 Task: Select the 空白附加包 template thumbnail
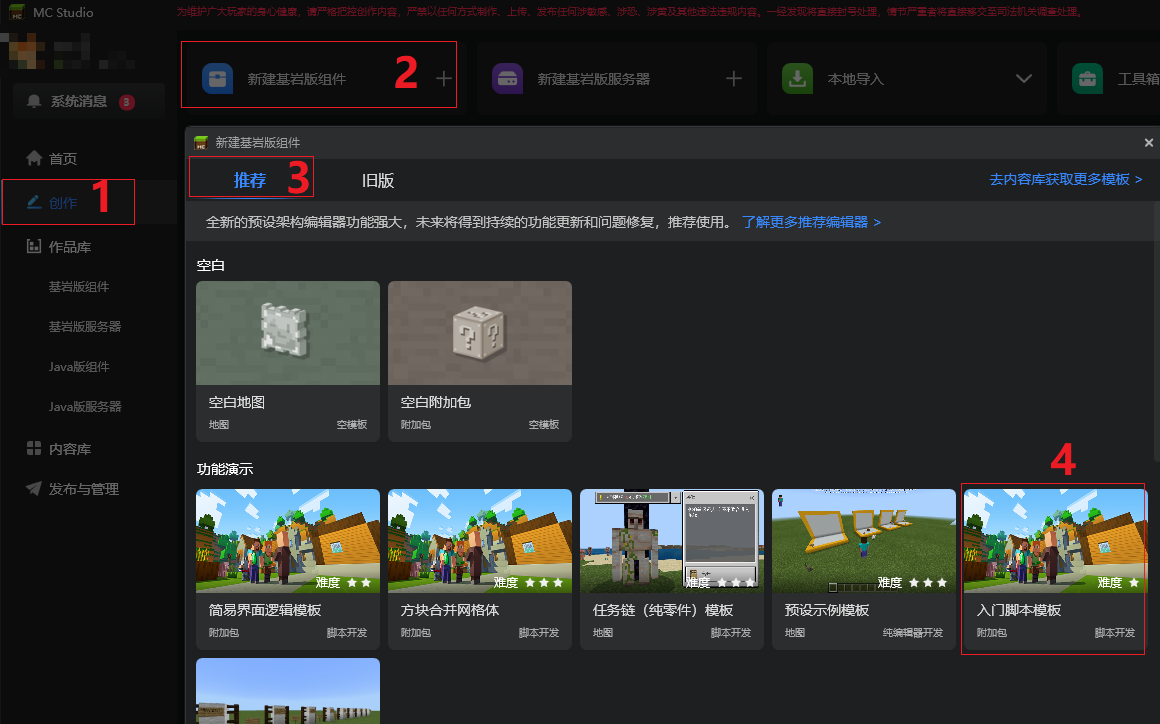(479, 333)
